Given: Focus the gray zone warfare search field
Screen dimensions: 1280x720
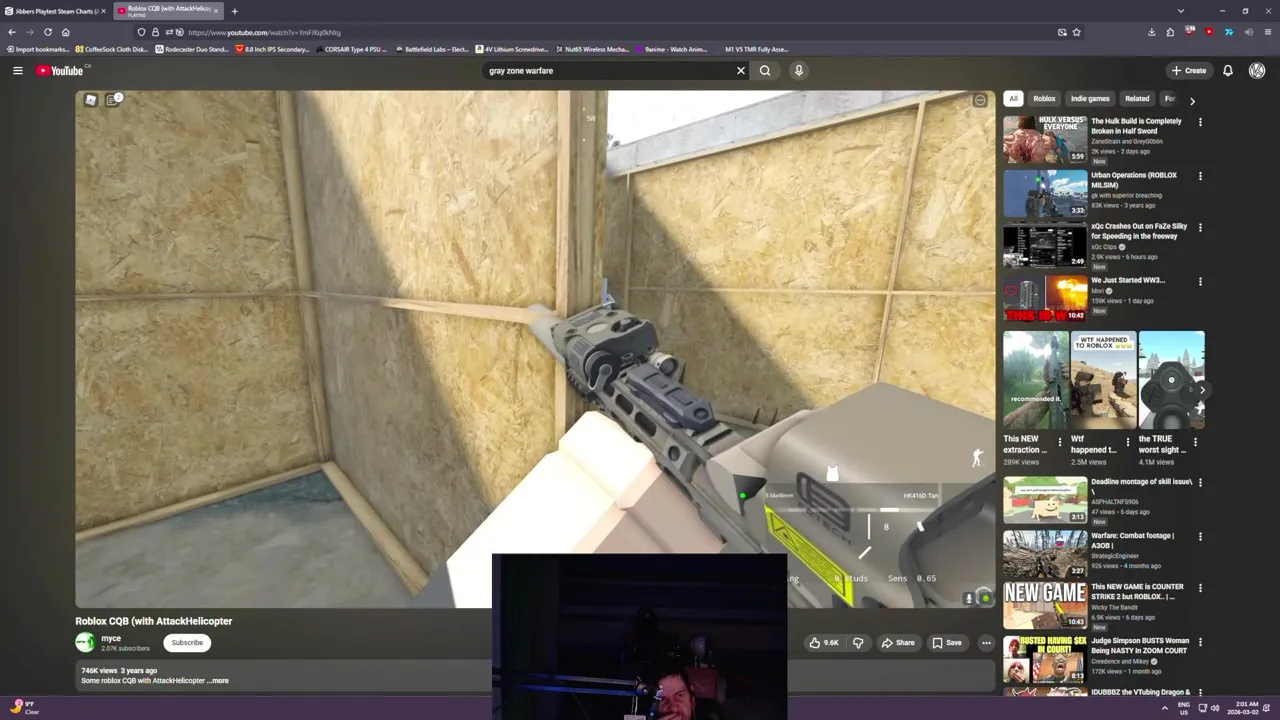Looking at the screenshot, I should click(x=608, y=71).
